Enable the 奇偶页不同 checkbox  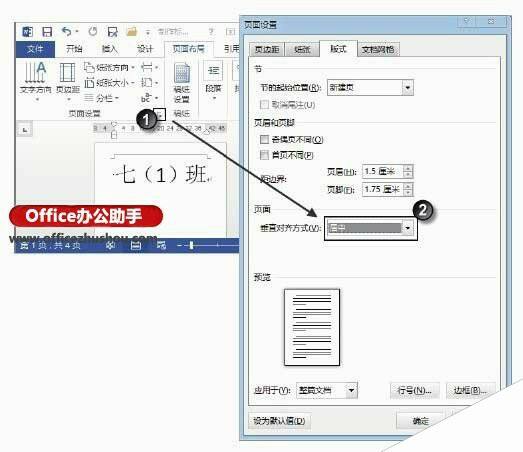point(264,139)
